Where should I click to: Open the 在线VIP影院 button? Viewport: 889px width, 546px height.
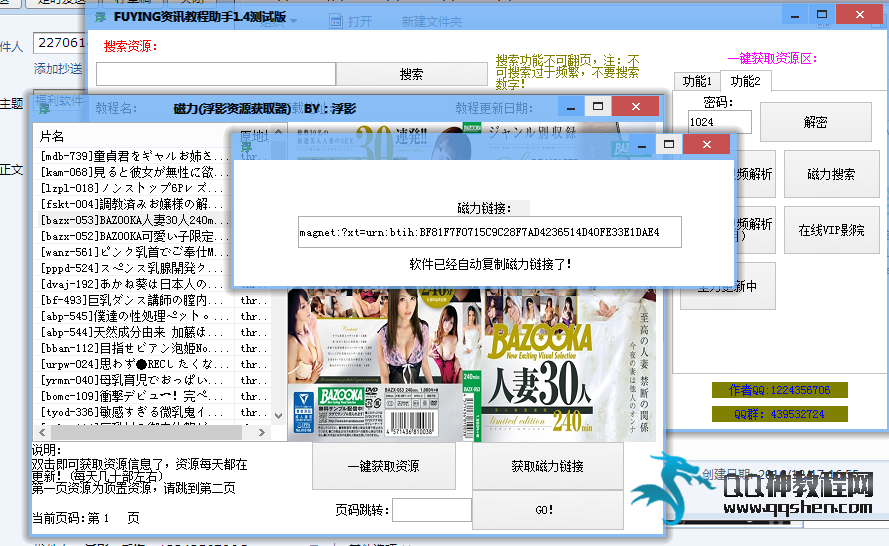[x=831, y=230]
